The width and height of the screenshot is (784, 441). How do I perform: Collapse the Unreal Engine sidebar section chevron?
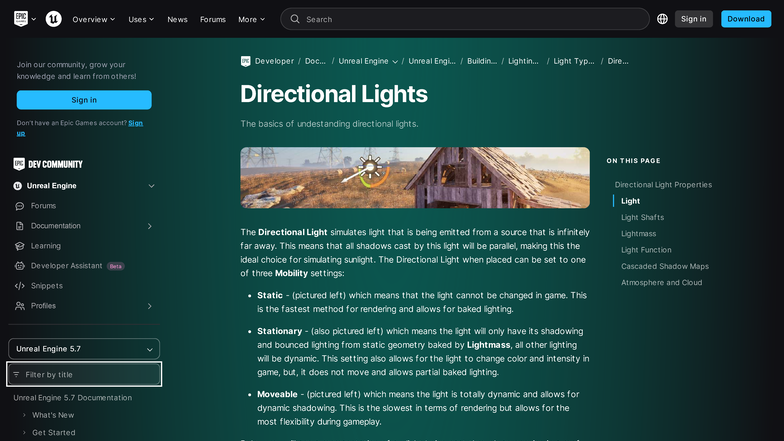click(151, 186)
